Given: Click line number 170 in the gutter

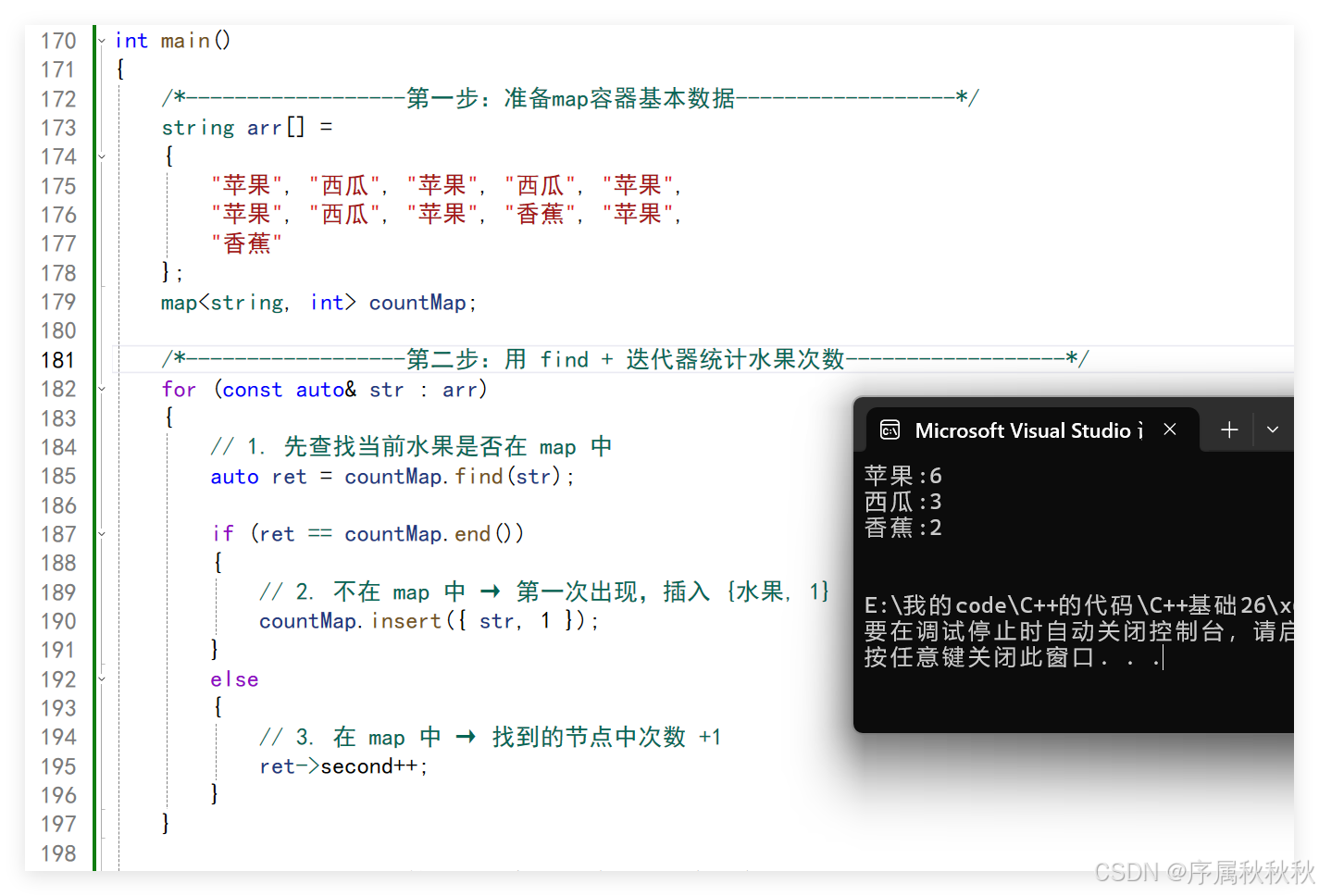Looking at the screenshot, I should 57,41.
